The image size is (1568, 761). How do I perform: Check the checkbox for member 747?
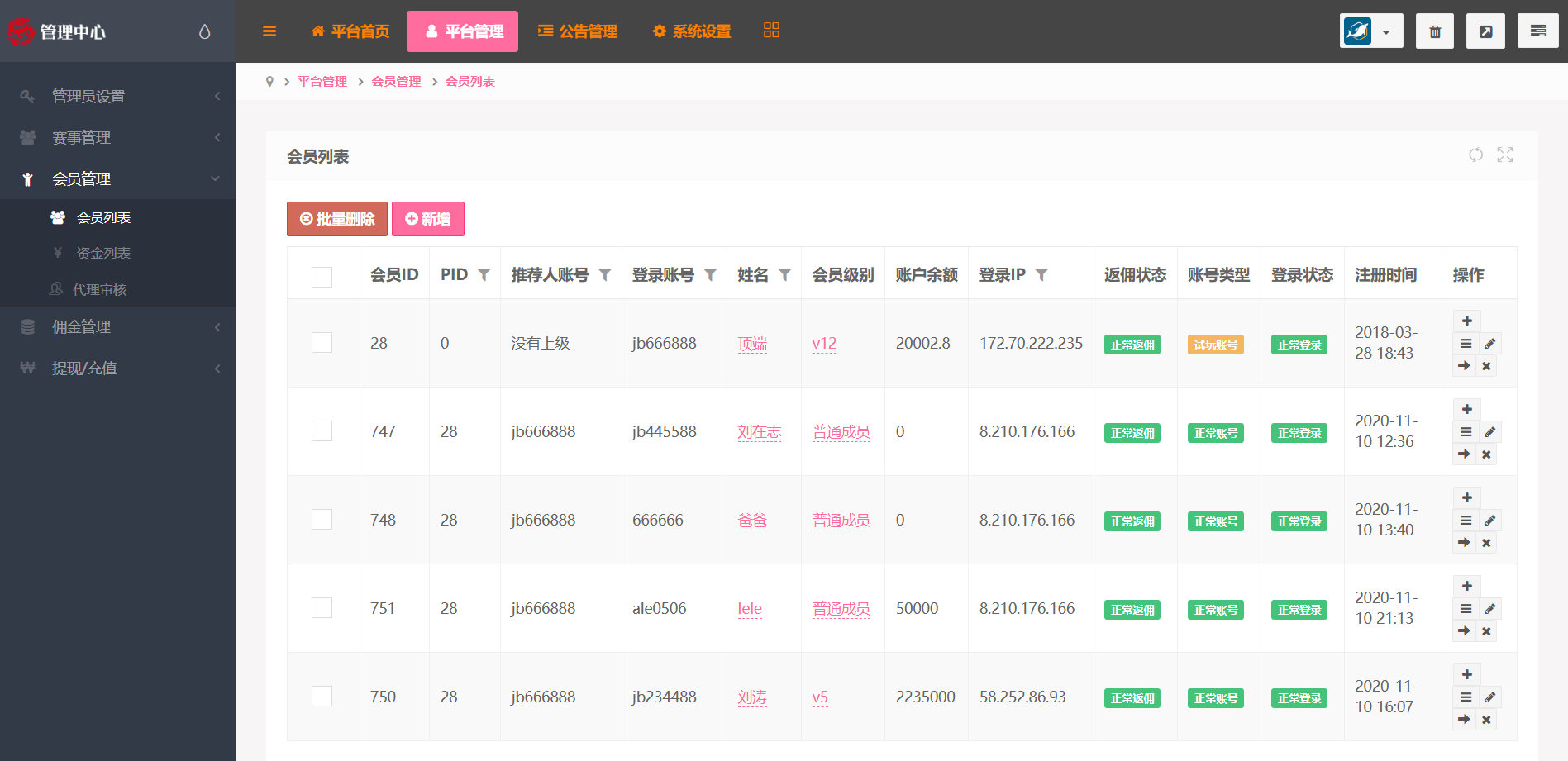coord(322,430)
